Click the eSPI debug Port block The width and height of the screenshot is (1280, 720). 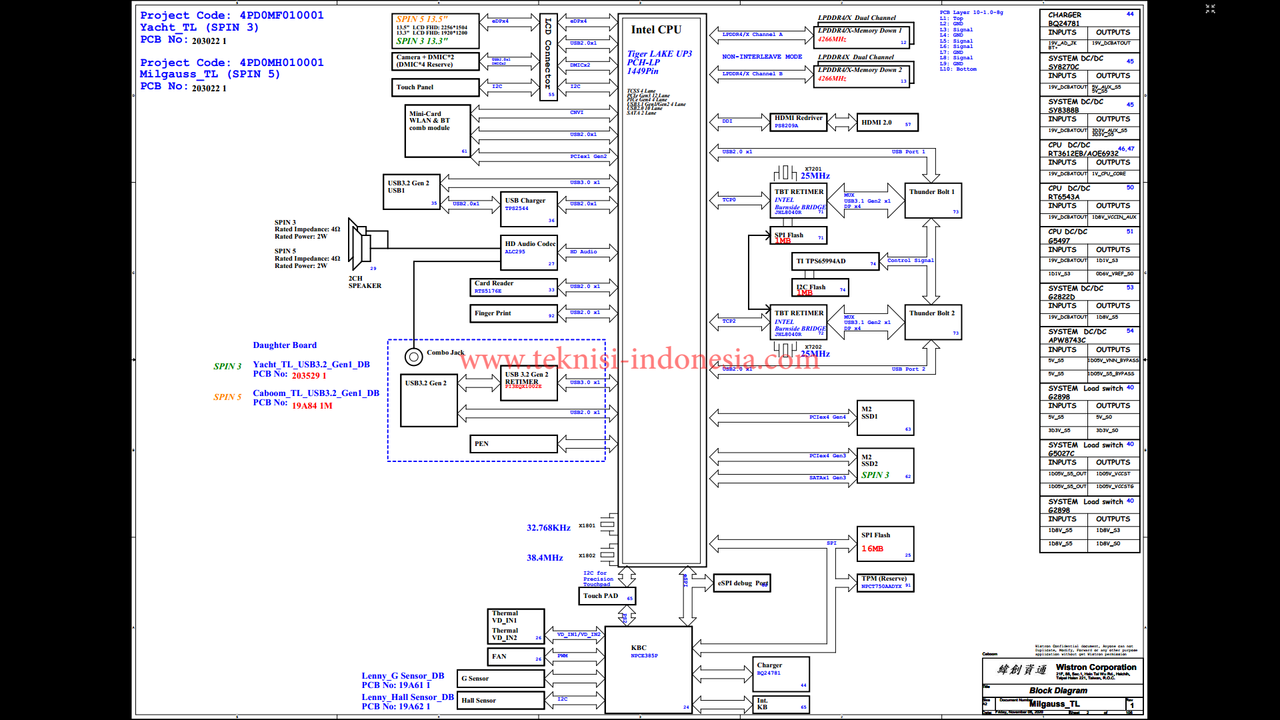click(743, 583)
